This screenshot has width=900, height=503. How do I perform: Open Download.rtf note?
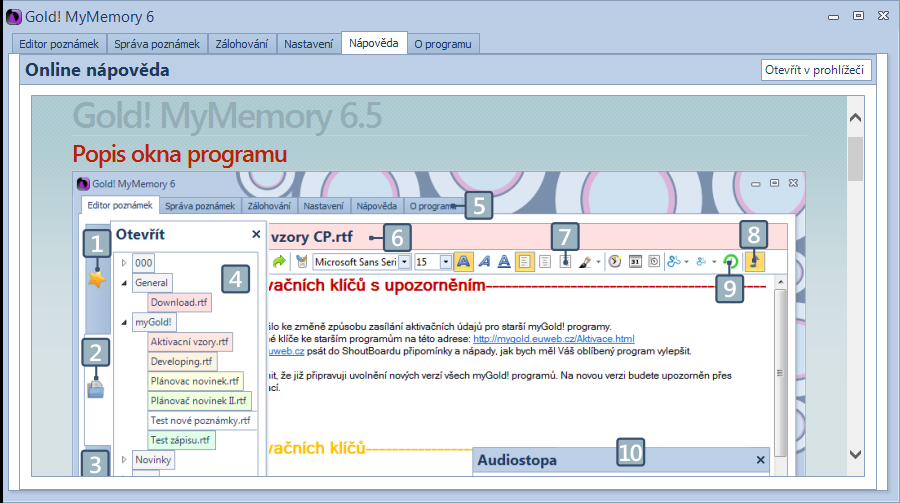click(x=179, y=302)
